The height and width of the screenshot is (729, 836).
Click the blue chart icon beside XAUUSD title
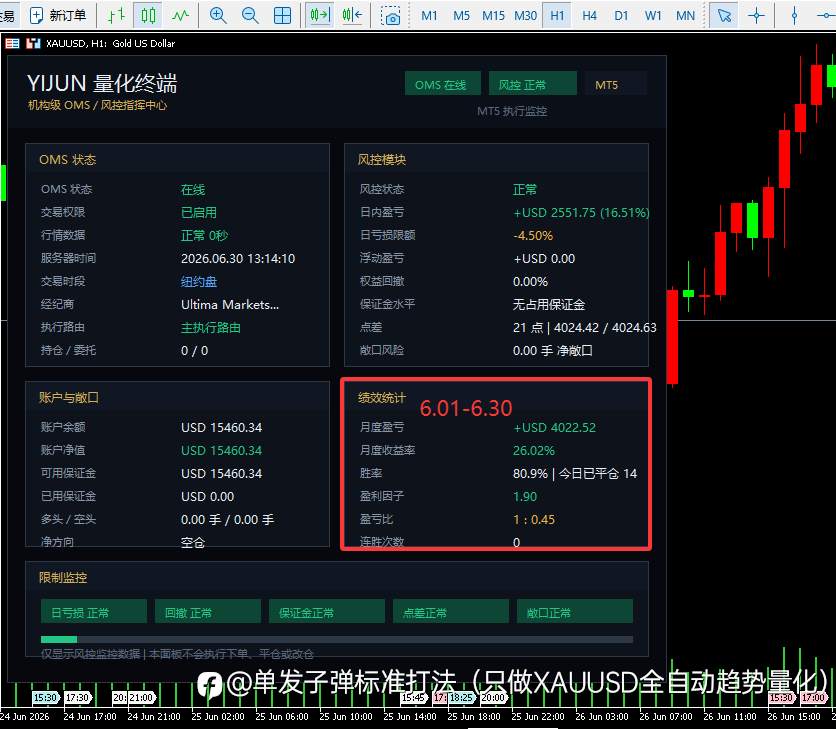click(33, 43)
